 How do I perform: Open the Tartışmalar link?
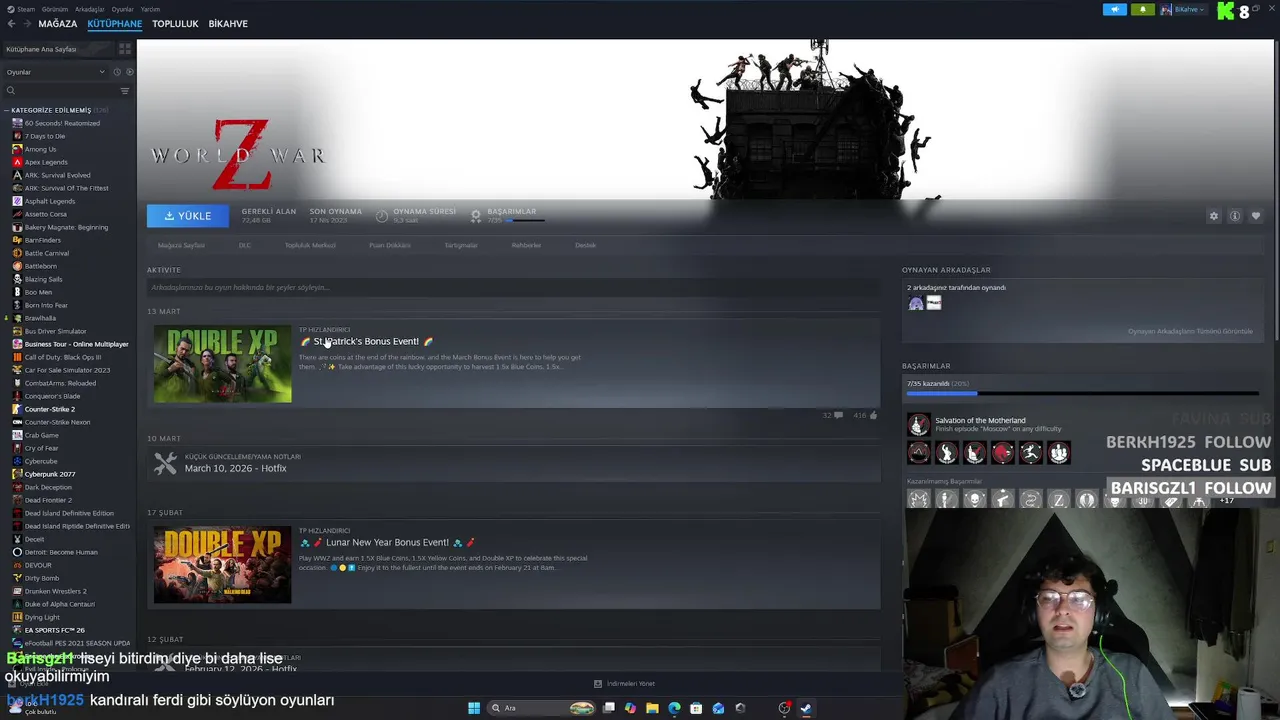pos(461,245)
